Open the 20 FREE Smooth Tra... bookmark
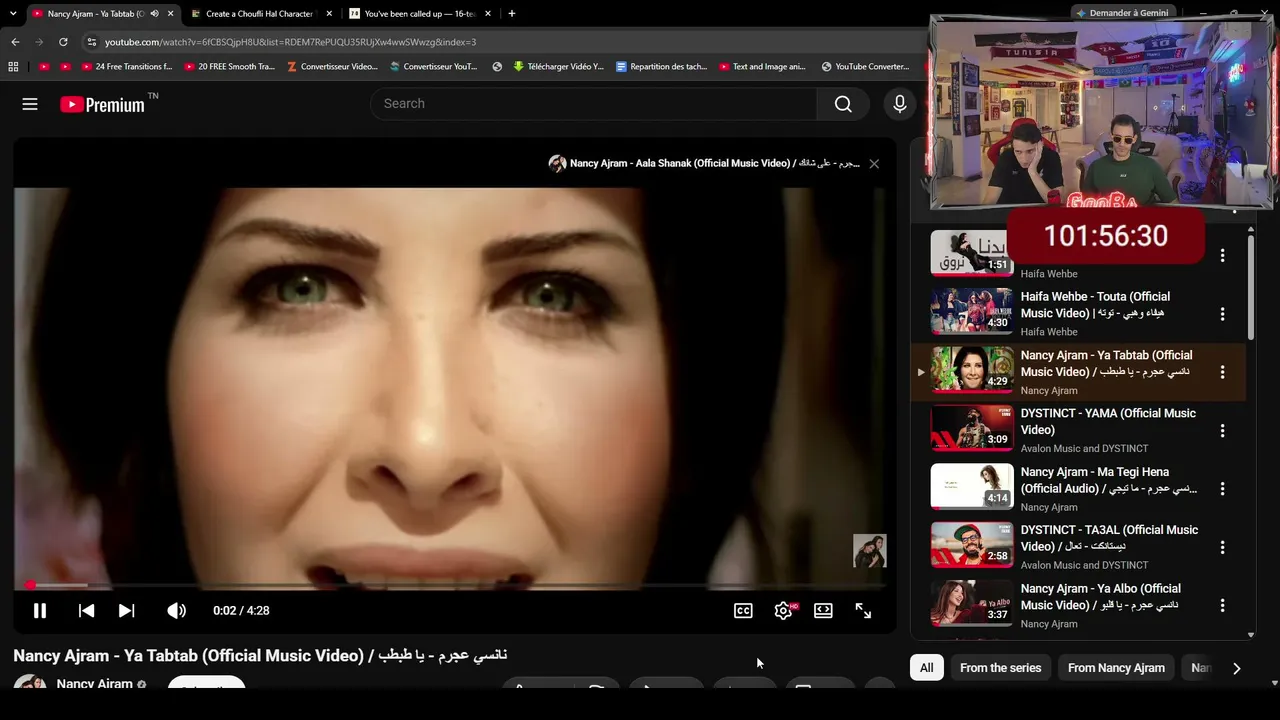The image size is (1280, 720). [x=230, y=67]
